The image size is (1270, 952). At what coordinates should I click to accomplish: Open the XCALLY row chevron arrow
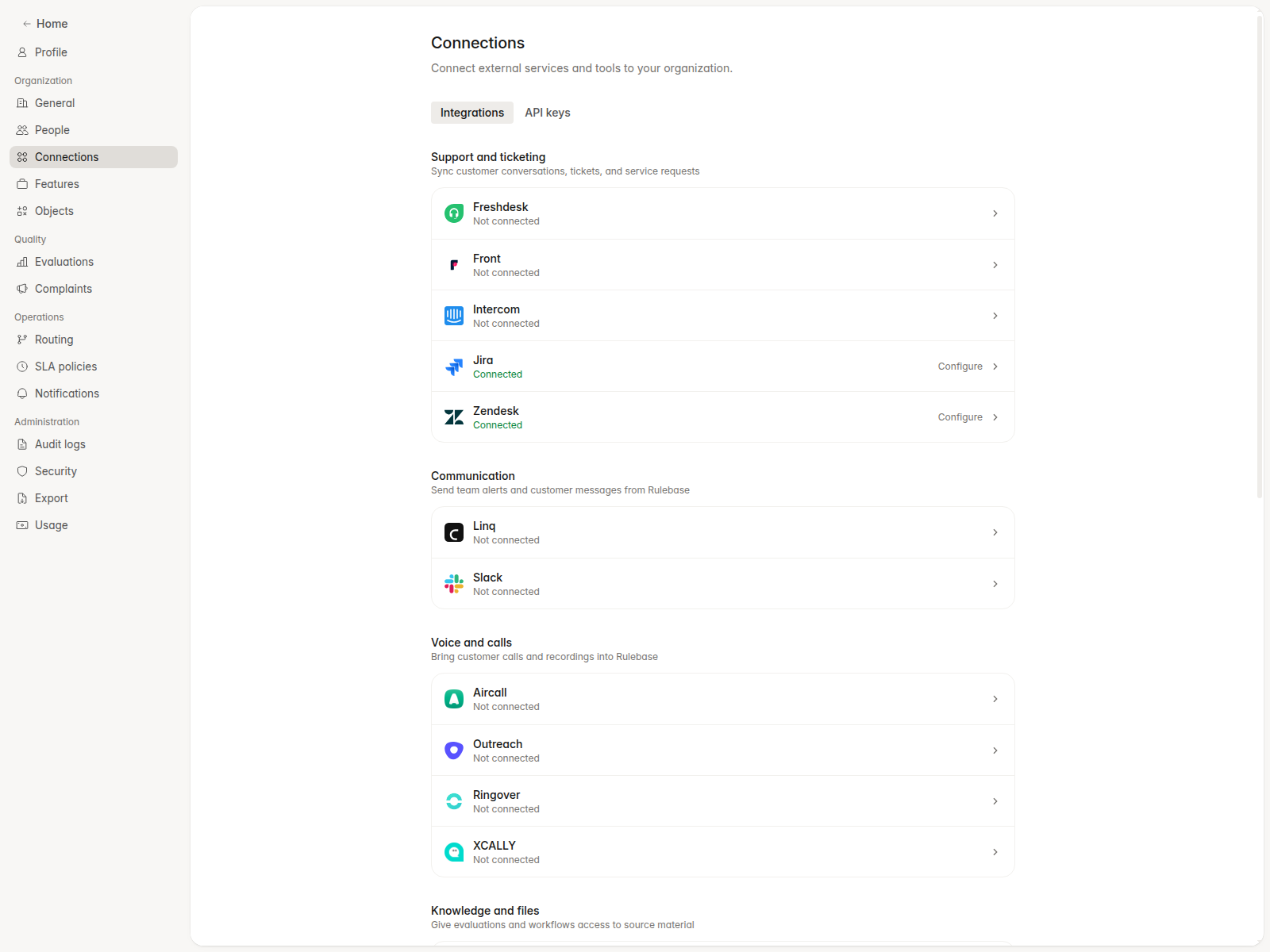[995, 852]
